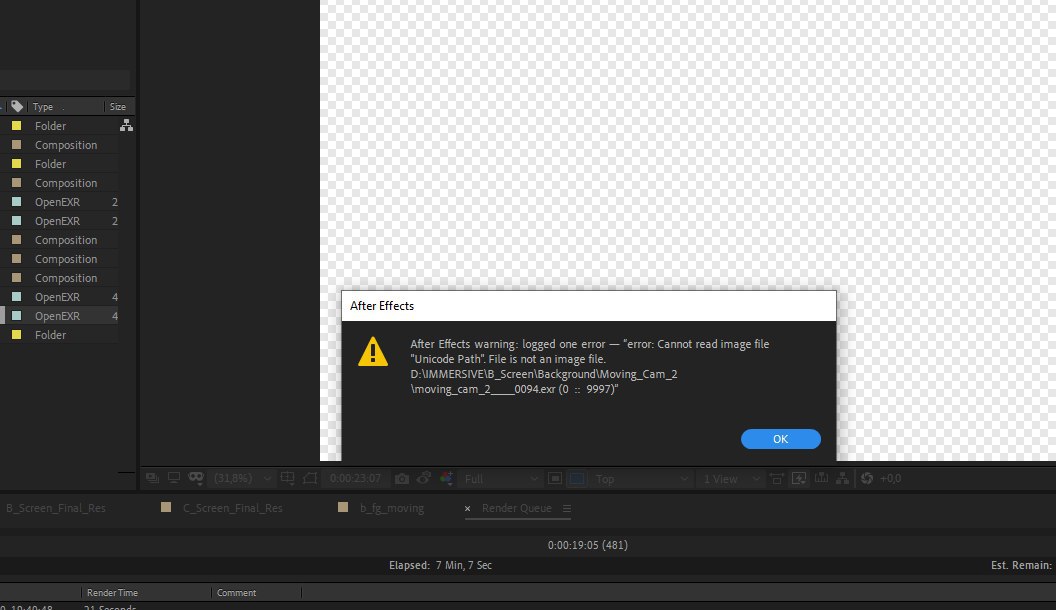Click the flowchart icon in Project panel
The image size is (1056, 610).
pyautogui.click(x=126, y=125)
